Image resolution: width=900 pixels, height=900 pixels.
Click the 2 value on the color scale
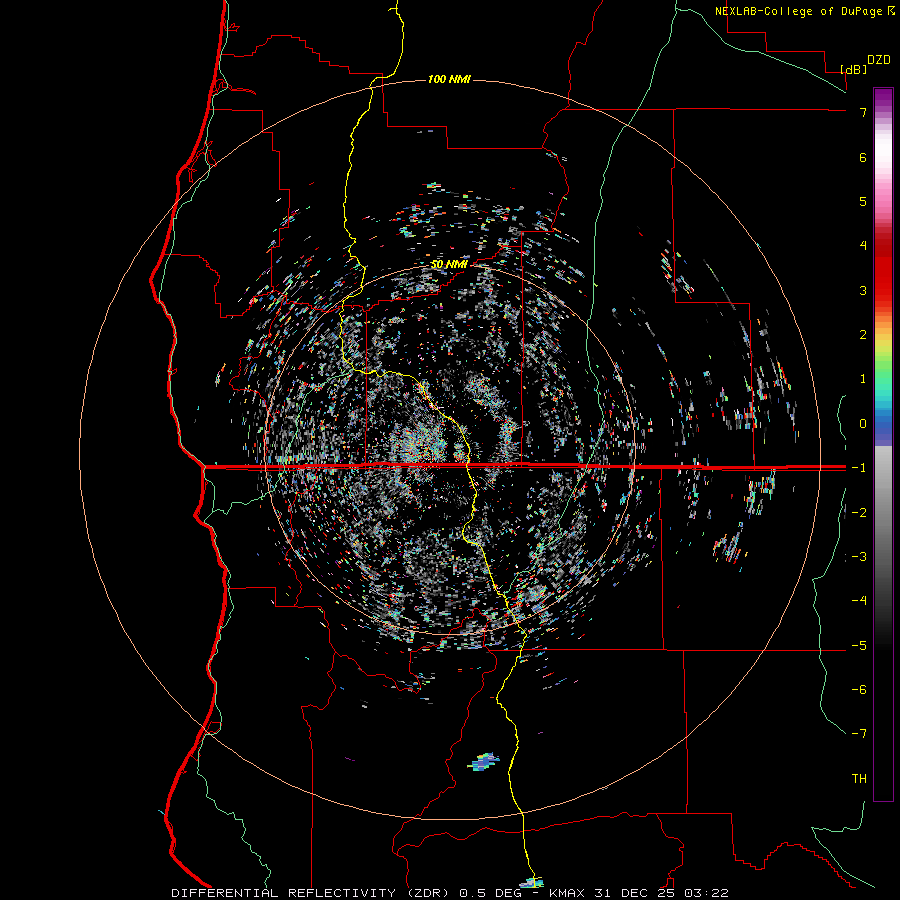[863, 335]
